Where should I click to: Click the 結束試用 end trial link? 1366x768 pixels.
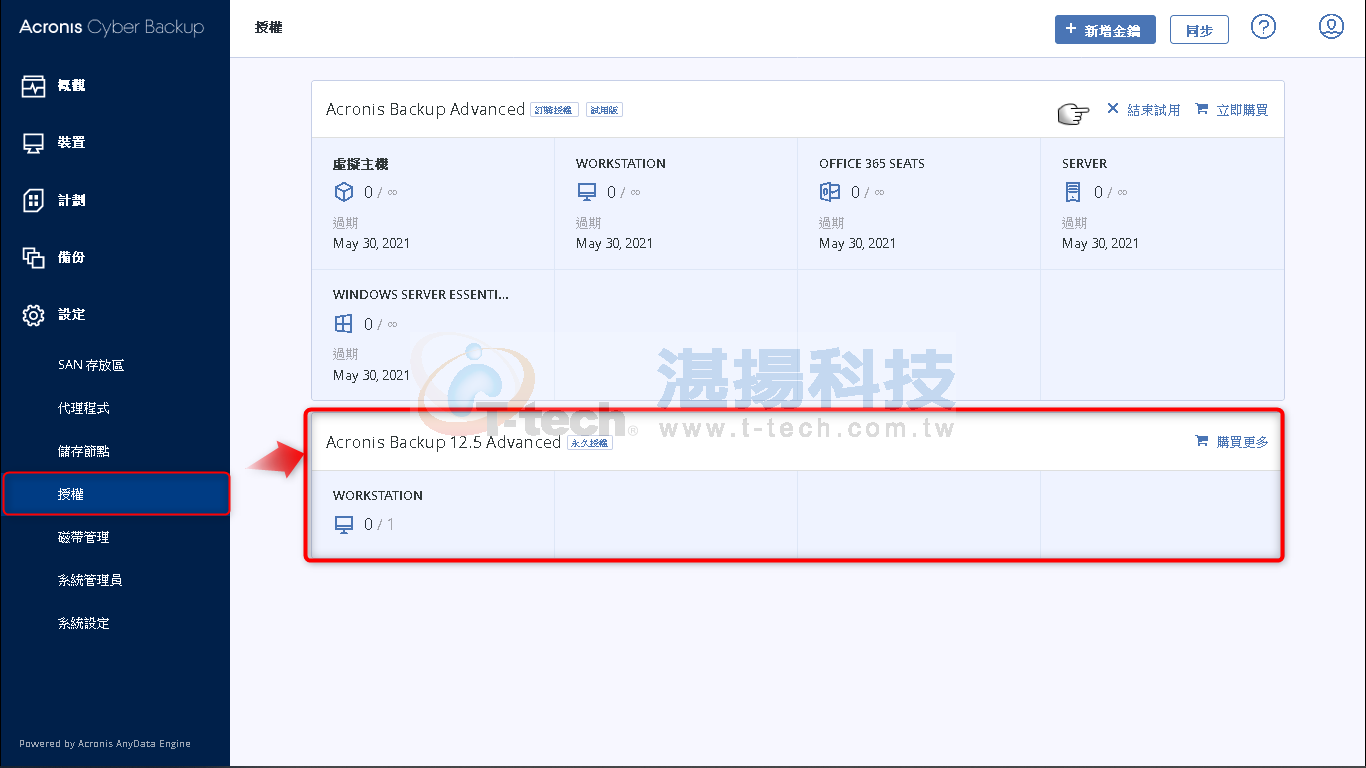click(1154, 110)
